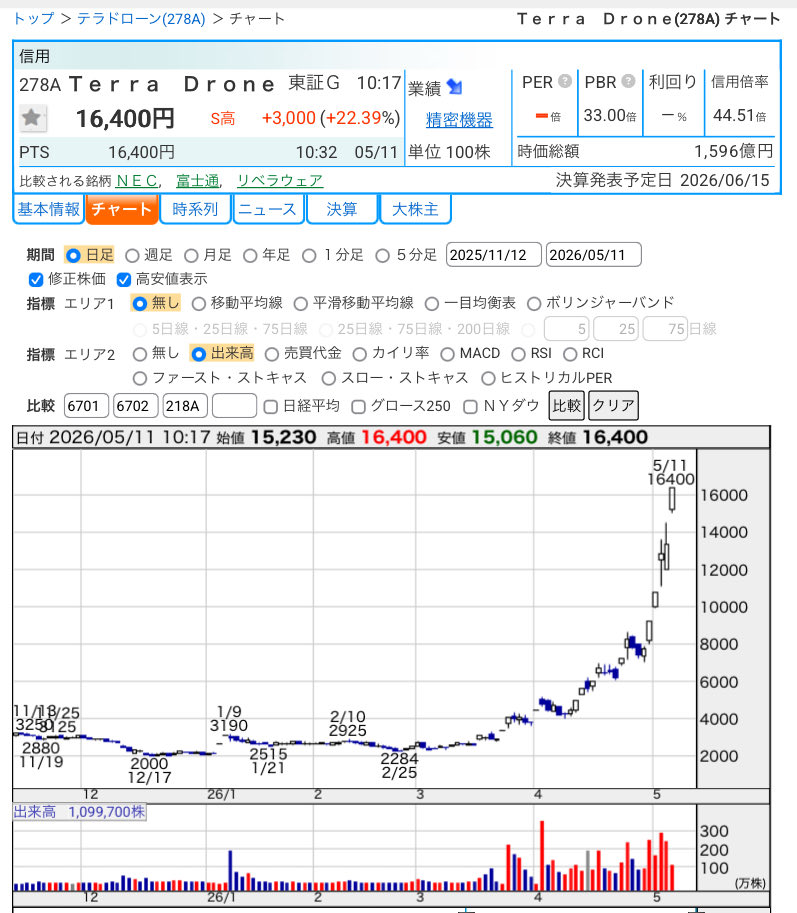The image size is (797, 913).
Task: Click the 1/9 3190 high label on chart
Action: click(229, 719)
